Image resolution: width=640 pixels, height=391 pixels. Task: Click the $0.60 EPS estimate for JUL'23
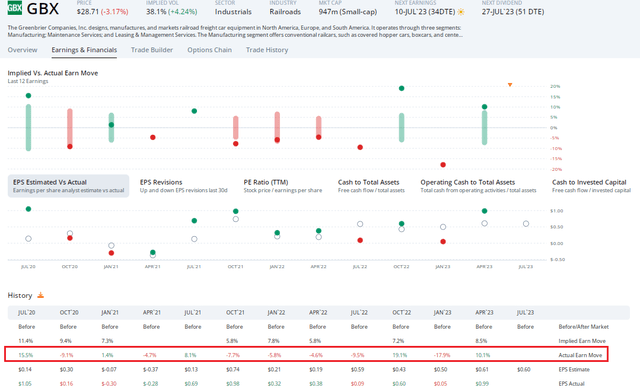pyautogui.click(x=524, y=369)
